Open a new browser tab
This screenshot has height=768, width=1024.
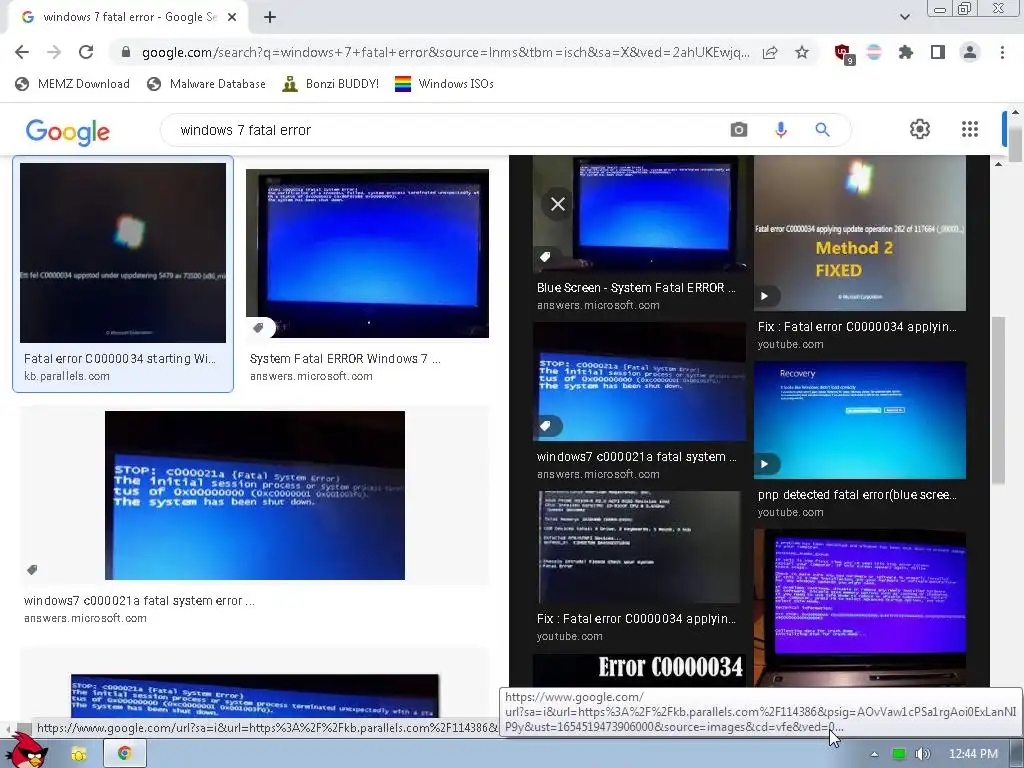pyautogui.click(x=270, y=17)
